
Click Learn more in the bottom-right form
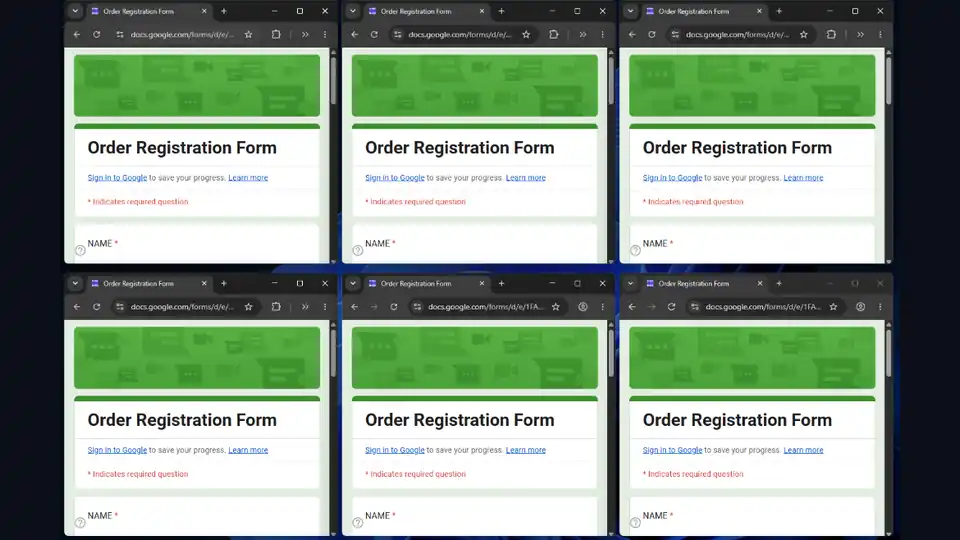803,450
